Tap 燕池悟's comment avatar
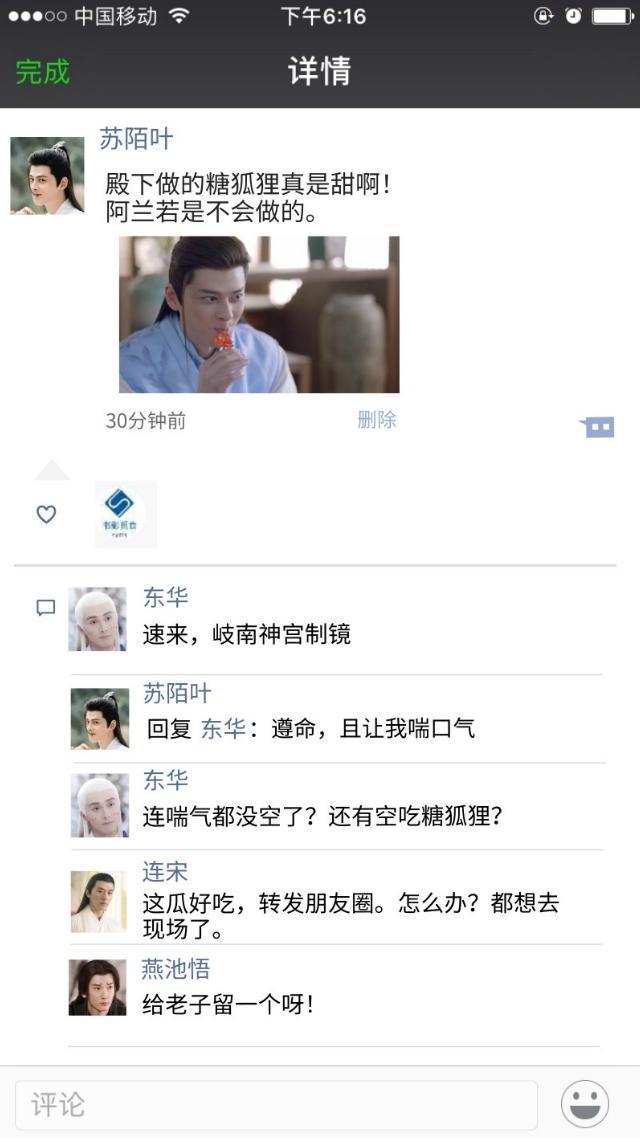Image resolution: width=640 pixels, height=1138 pixels. pos(98,987)
